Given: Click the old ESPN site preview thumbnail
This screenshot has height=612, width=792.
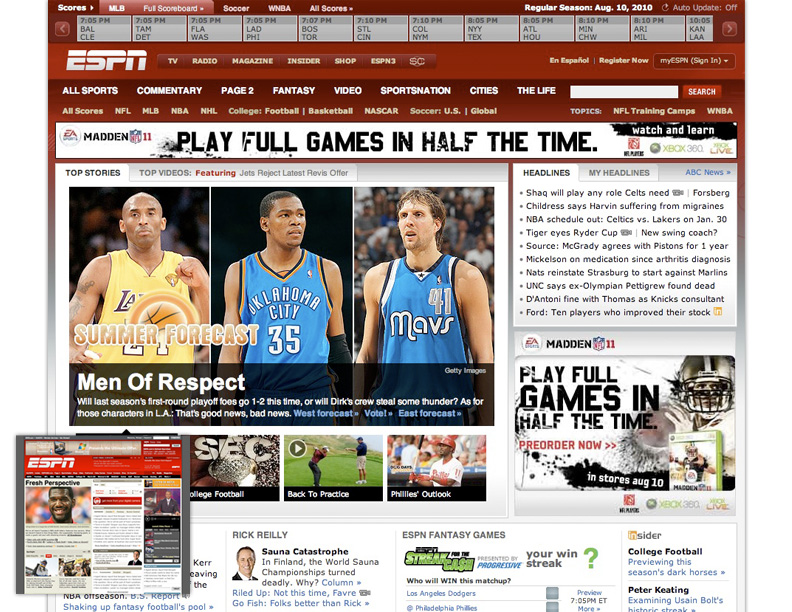Looking at the screenshot, I should click(x=103, y=515).
